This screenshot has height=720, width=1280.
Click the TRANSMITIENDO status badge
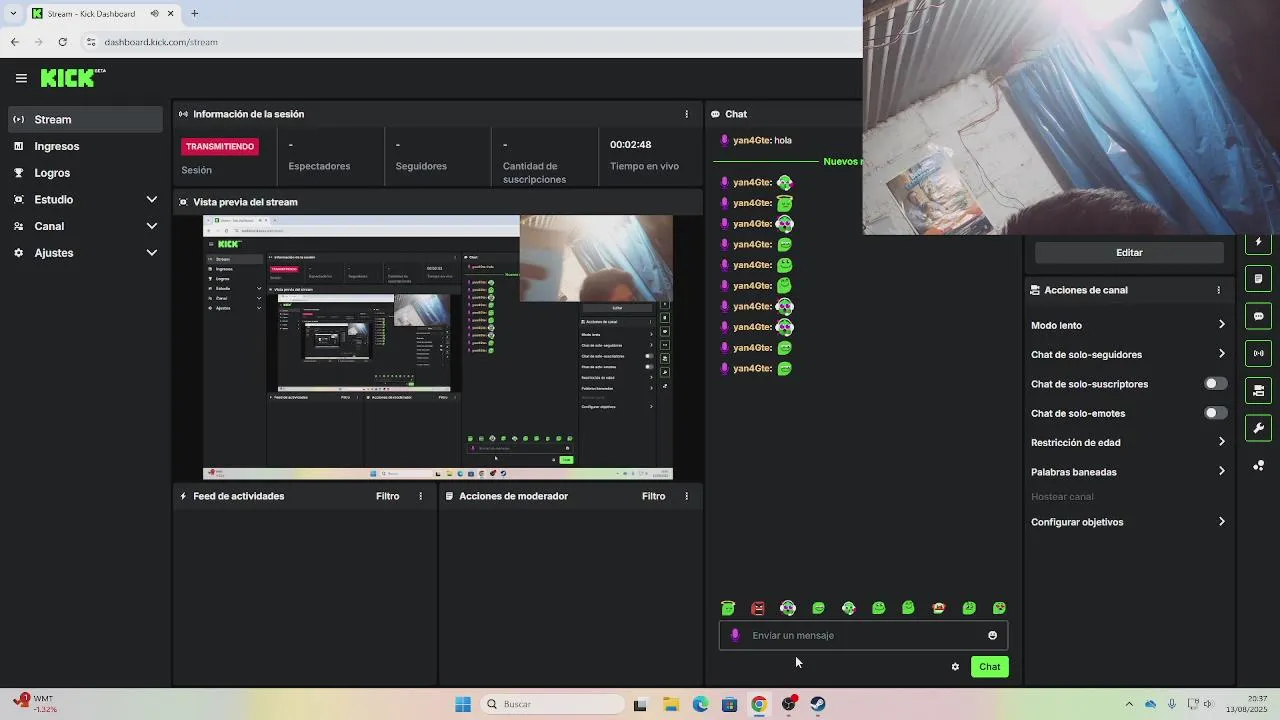220,146
